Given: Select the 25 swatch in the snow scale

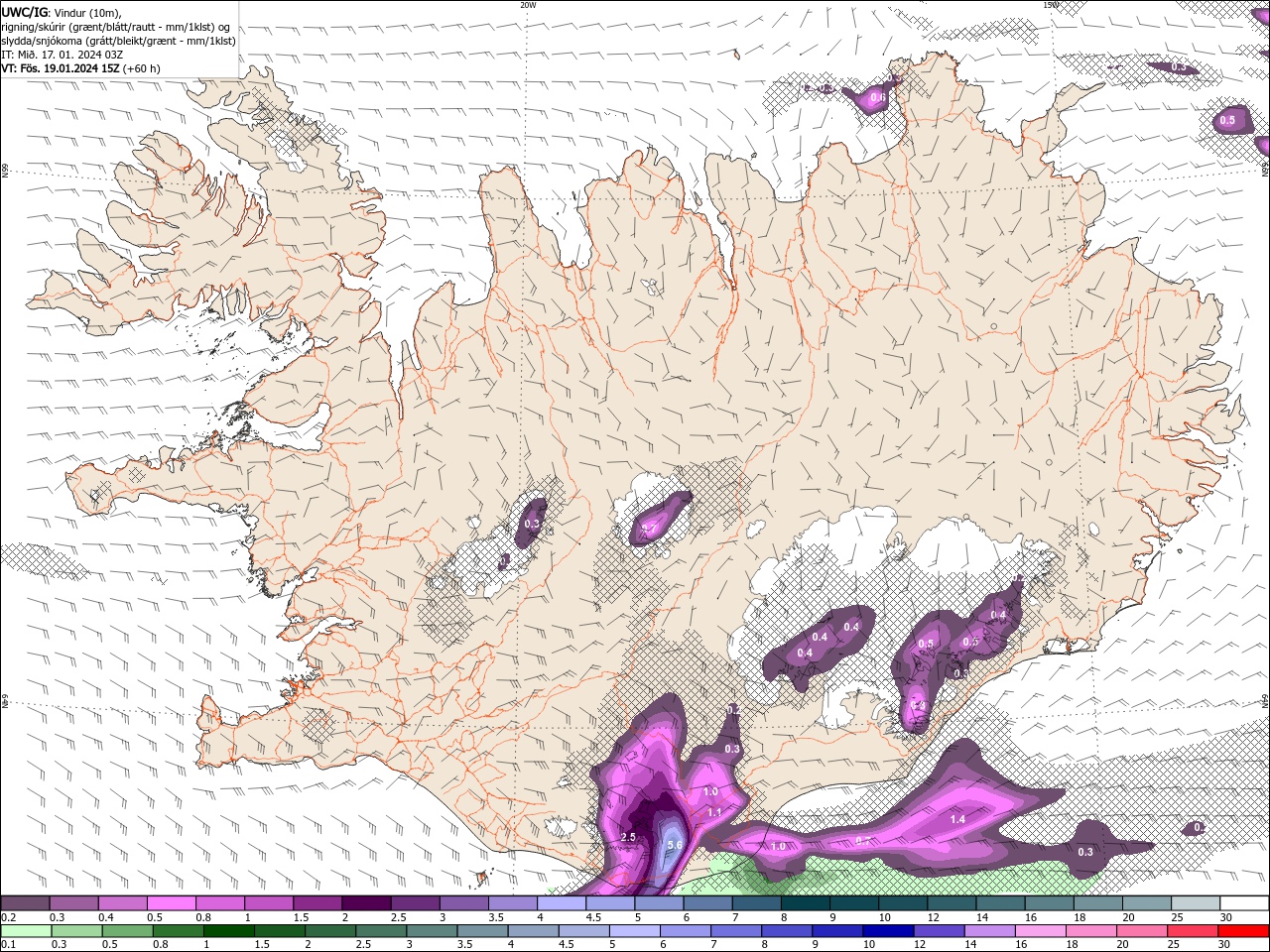Looking at the screenshot, I should (1197, 903).
